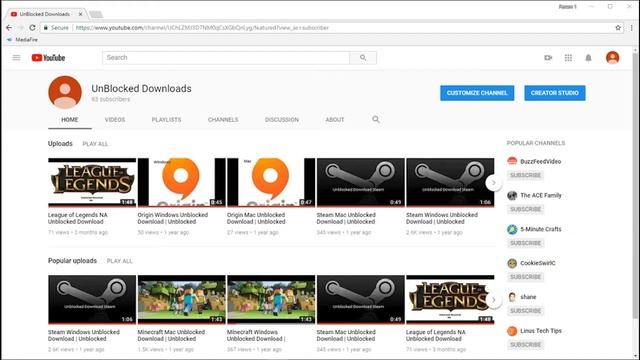Open a new browser tab
This screenshot has width=640, height=360.
(x=96, y=14)
